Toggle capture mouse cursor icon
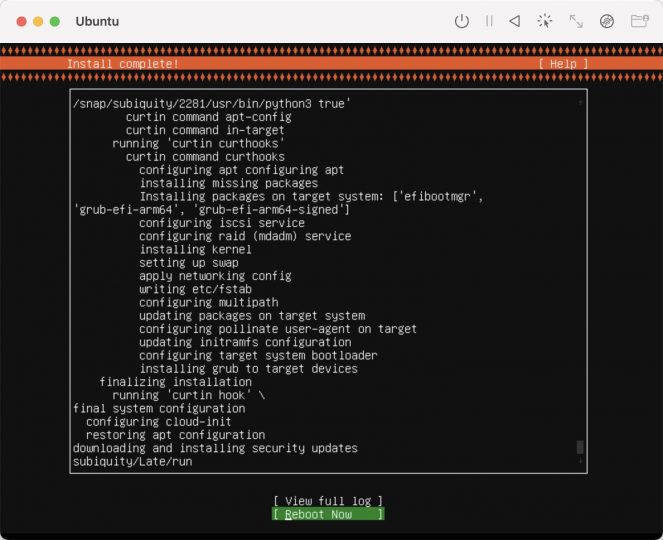The width and height of the screenshot is (663, 540). pyautogui.click(x=545, y=21)
